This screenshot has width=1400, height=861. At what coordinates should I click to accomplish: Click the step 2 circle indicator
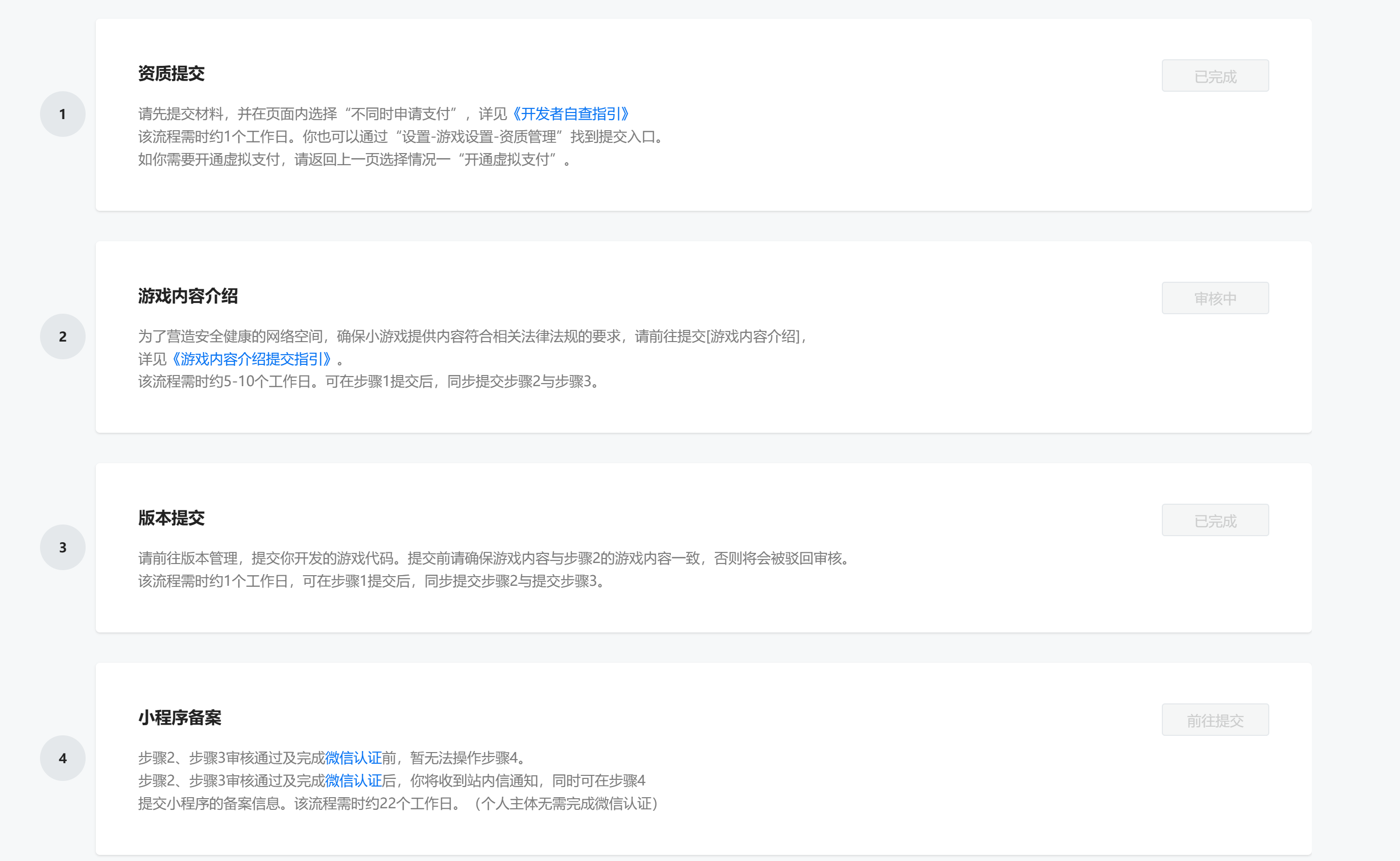coord(63,336)
